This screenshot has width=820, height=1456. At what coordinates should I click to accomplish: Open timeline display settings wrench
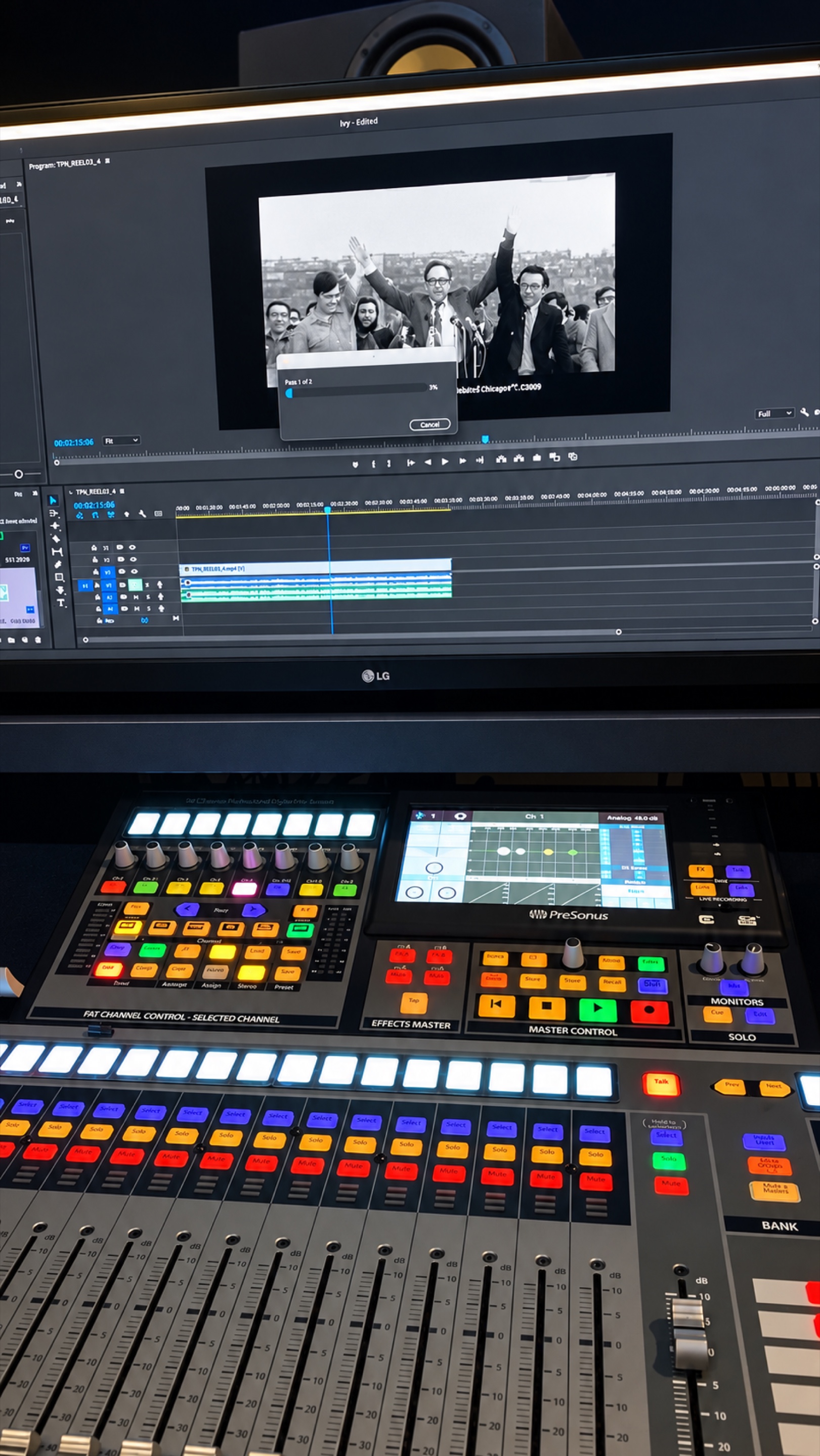point(143,514)
